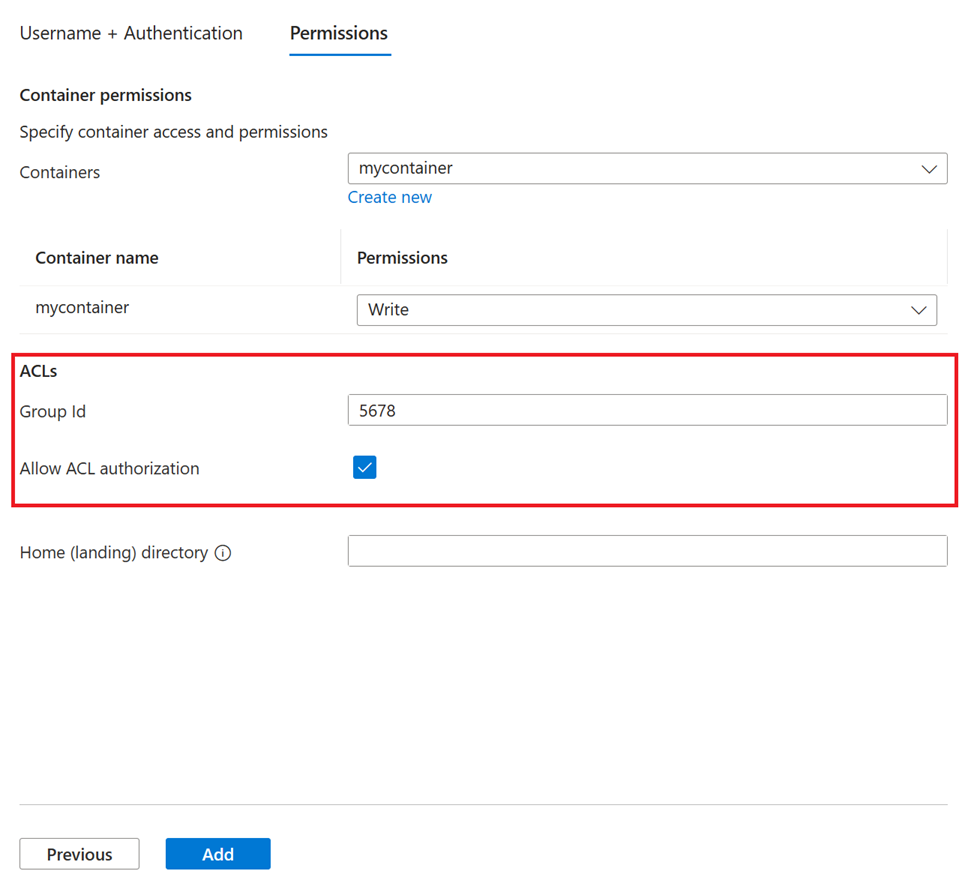The height and width of the screenshot is (886, 965).
Task: Switch to the Username + Authentication tab
Action: [130, 33]
